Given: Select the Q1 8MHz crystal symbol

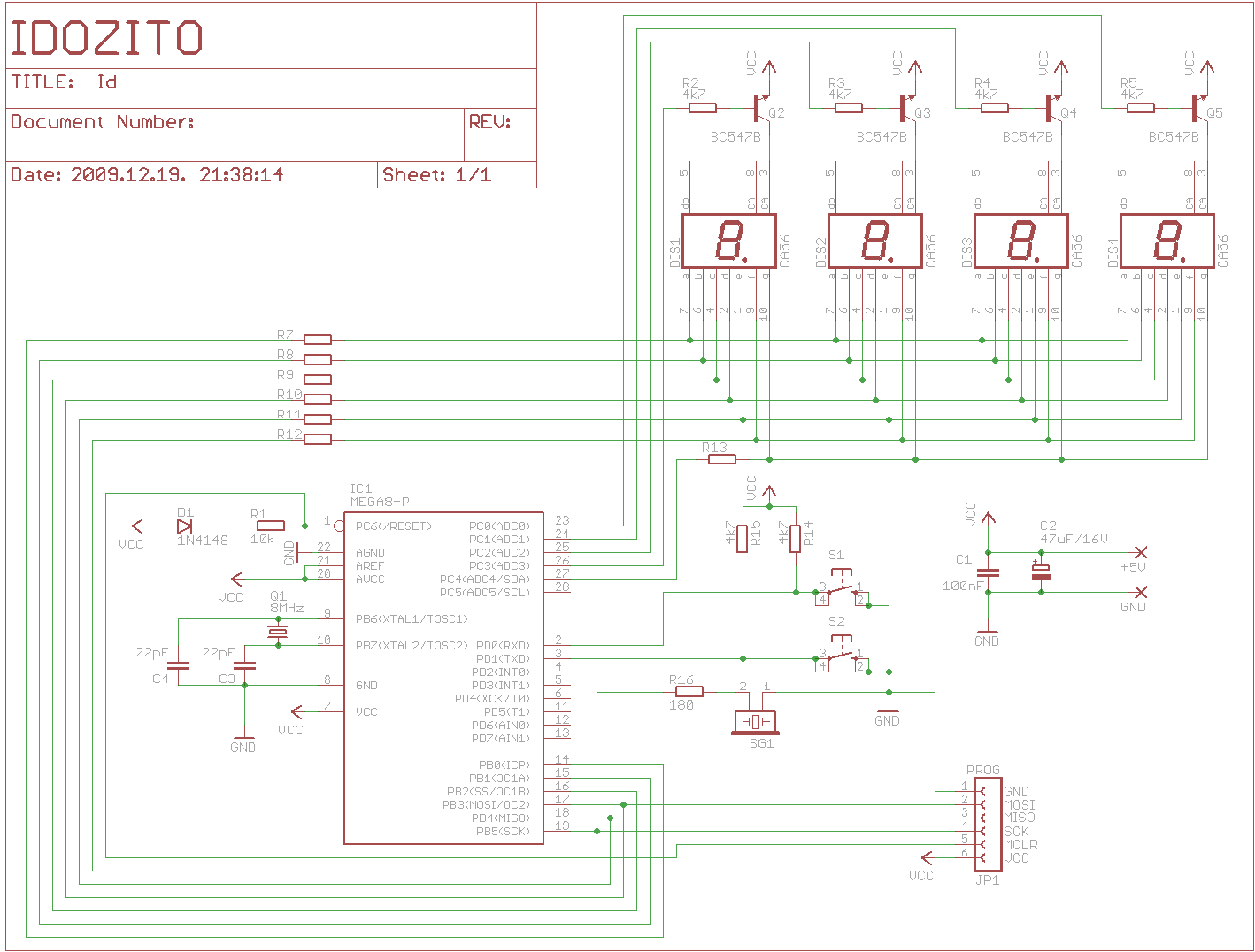Looking at the screenshot, I should point(278,632).
